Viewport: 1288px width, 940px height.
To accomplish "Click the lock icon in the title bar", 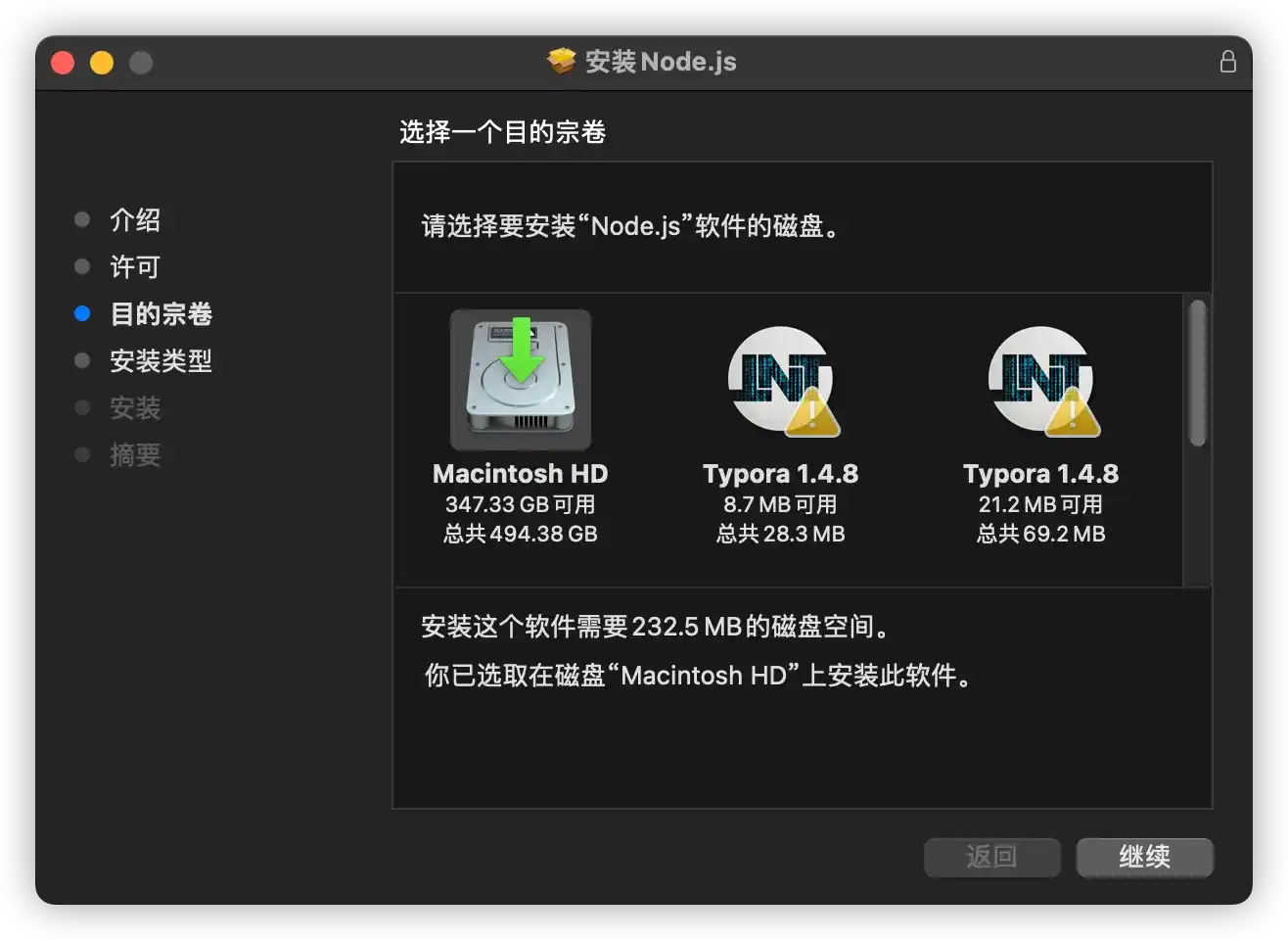I will pos(1227,62).
